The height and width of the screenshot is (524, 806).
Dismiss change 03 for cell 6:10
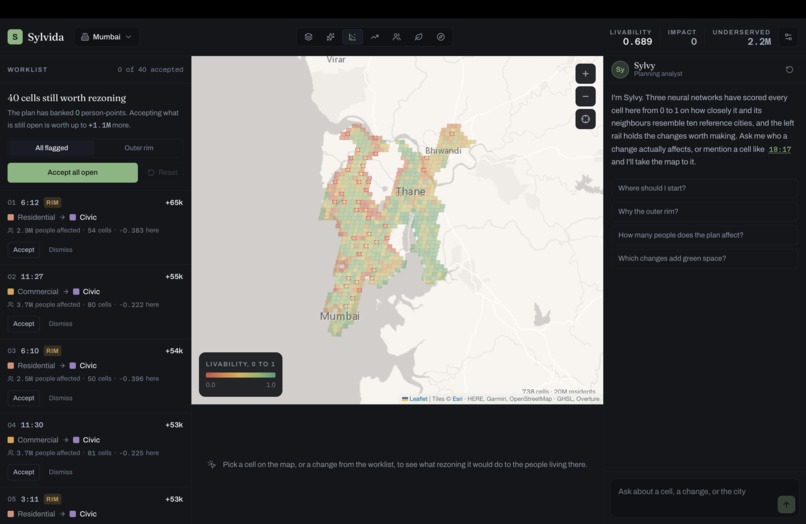pyautogui.click(x=61, y=398)
